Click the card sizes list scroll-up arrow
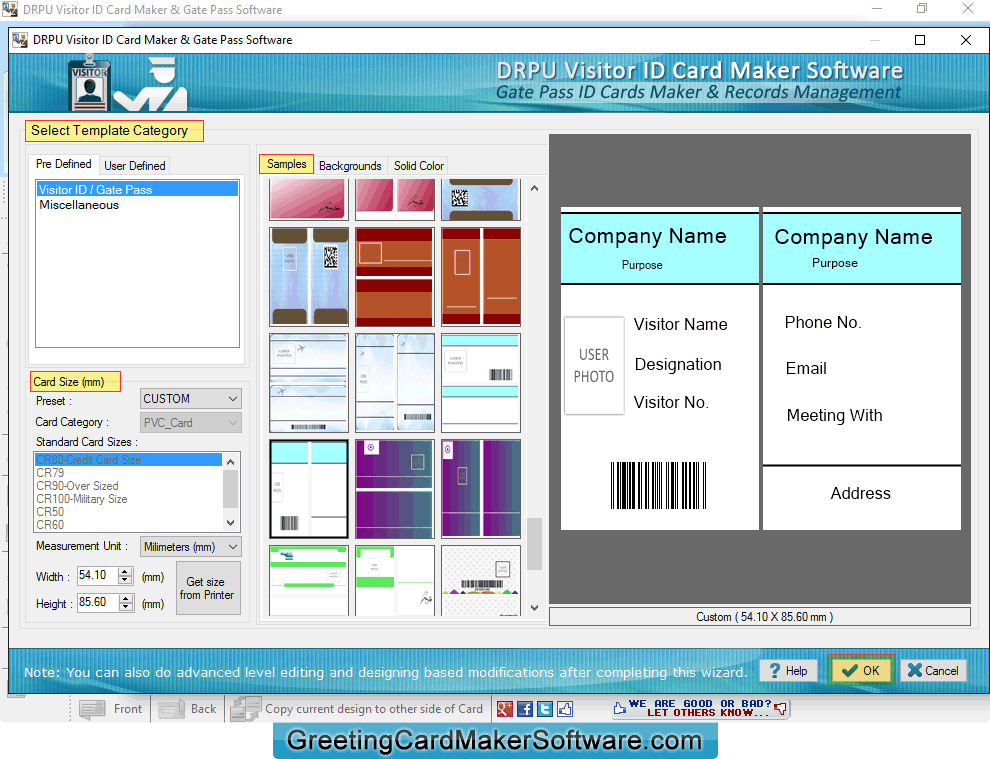 point(230,462)
